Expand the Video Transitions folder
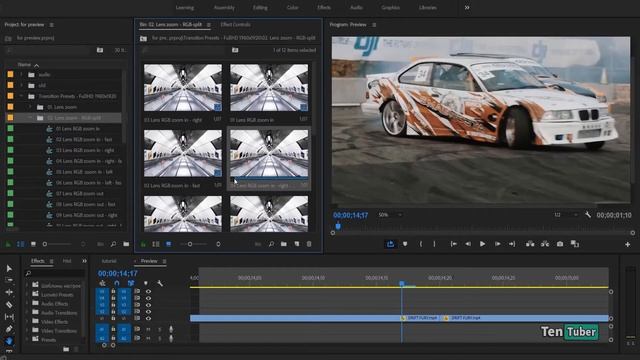The image size is (640, 360). pyautogui.click(x=27, y=331)
